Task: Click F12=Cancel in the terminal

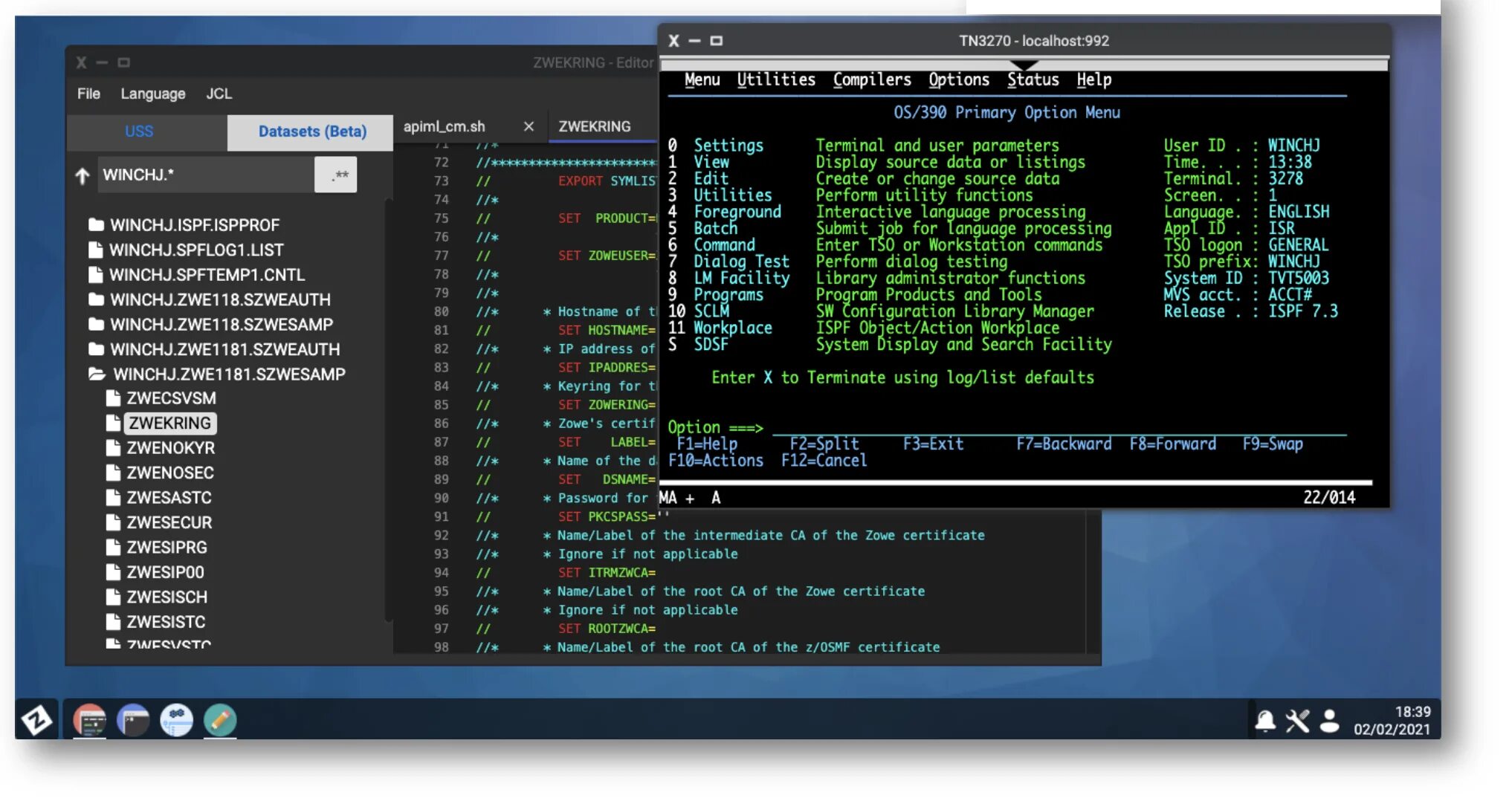Action: click(824, 461)
